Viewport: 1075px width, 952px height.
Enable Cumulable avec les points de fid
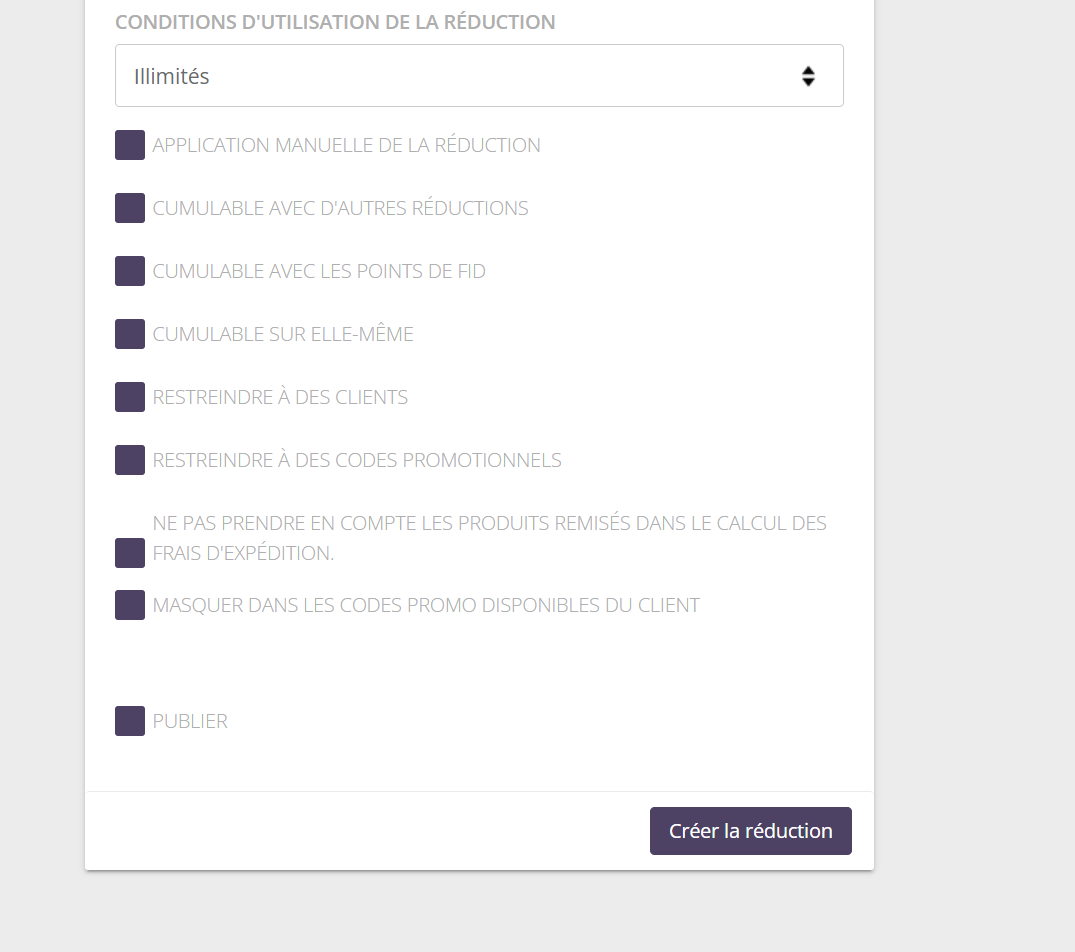tap(130, 271)
